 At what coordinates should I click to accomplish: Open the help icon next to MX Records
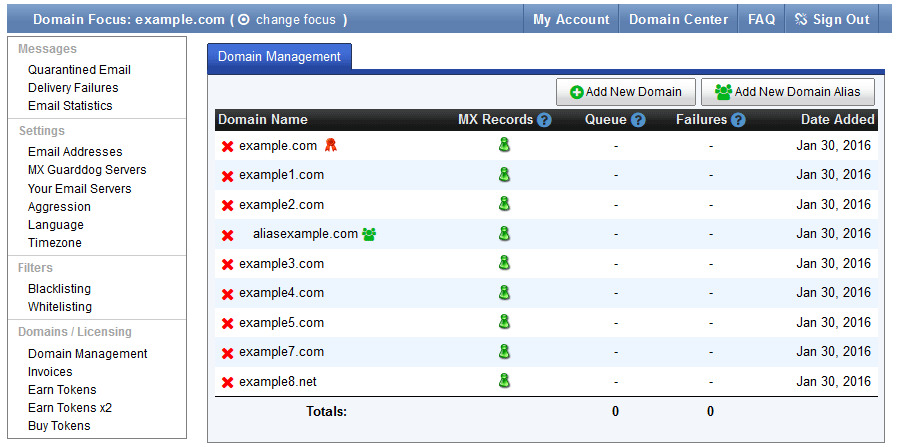[x=544, y=120]
